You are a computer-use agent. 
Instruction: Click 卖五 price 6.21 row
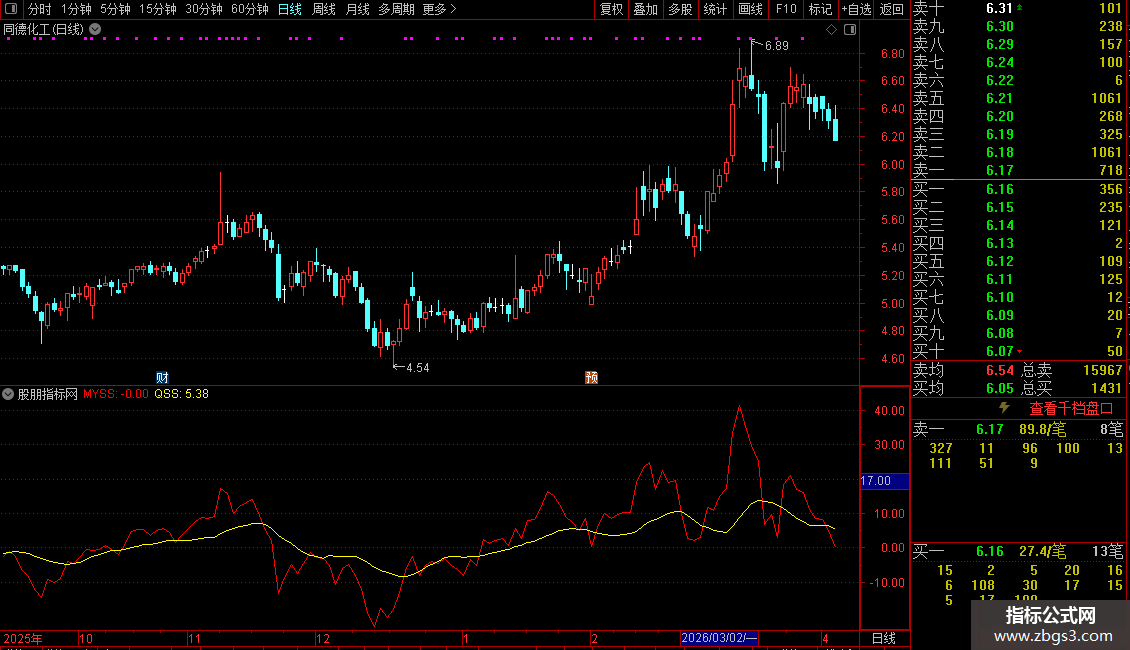tap(1019, 99)
